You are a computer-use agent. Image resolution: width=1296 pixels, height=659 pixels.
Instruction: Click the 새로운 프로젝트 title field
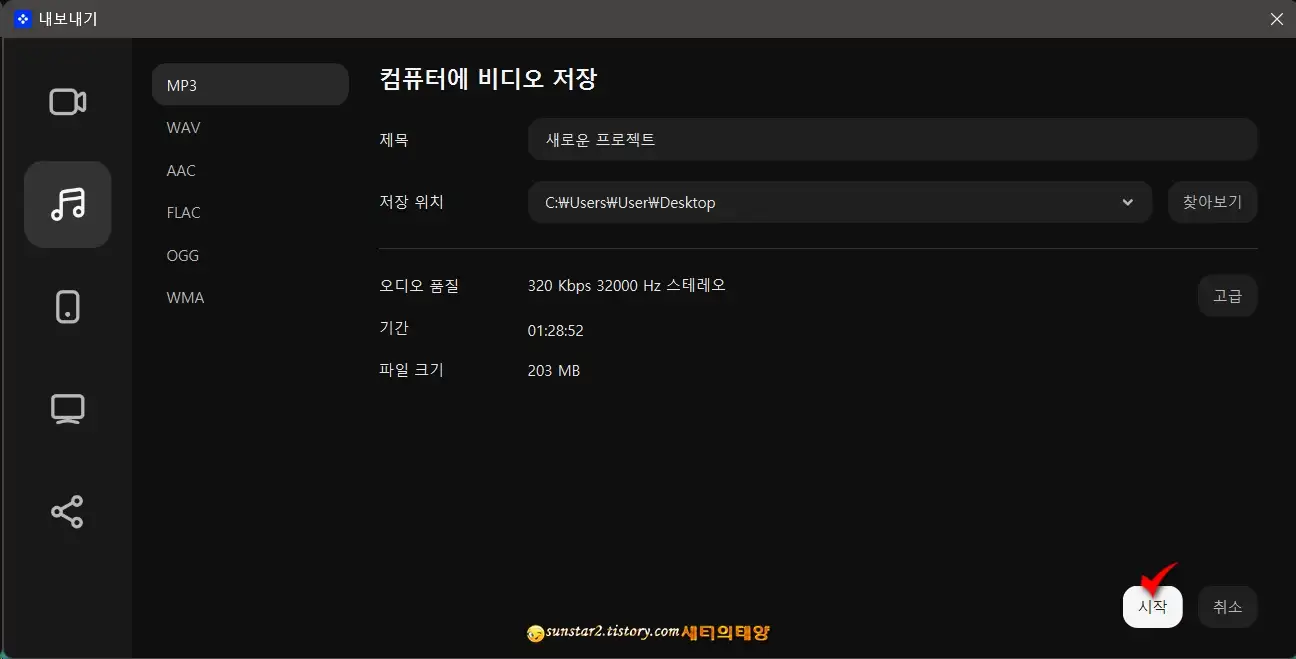(x=892, y=139)
